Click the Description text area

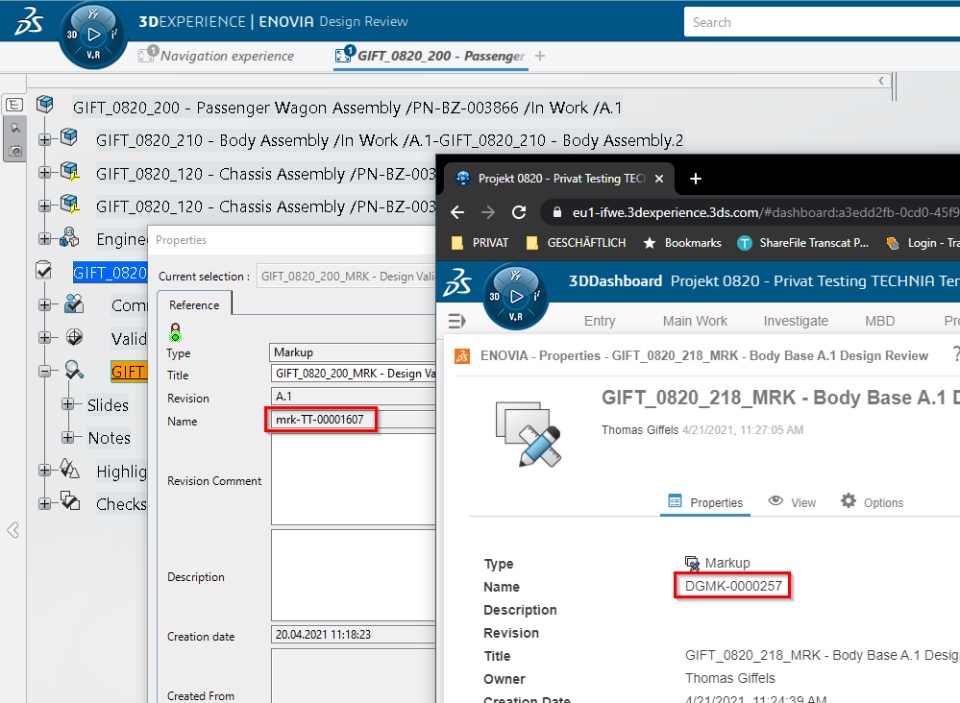(353, 576)
